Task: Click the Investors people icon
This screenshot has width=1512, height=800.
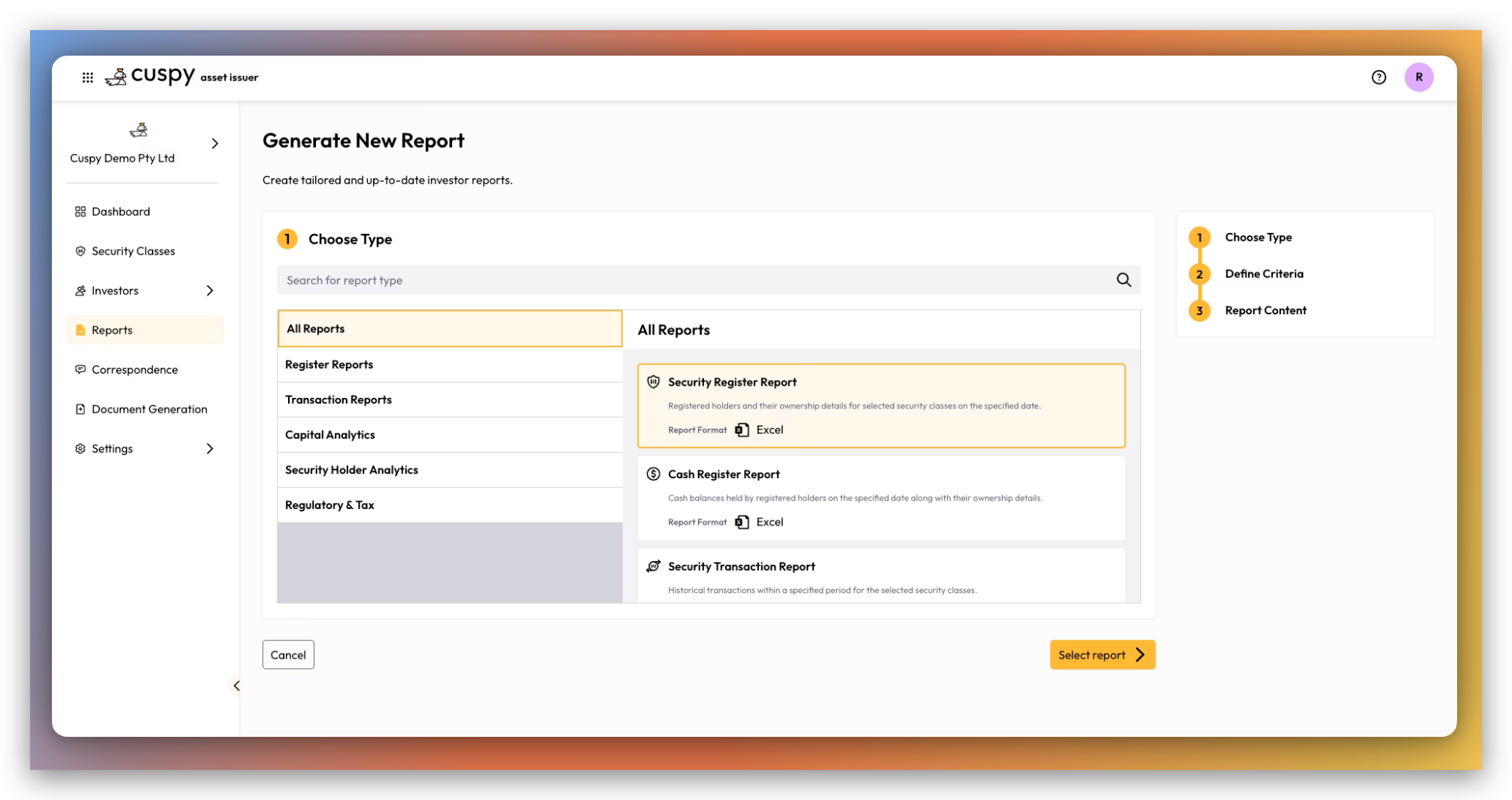Action: 80,291
